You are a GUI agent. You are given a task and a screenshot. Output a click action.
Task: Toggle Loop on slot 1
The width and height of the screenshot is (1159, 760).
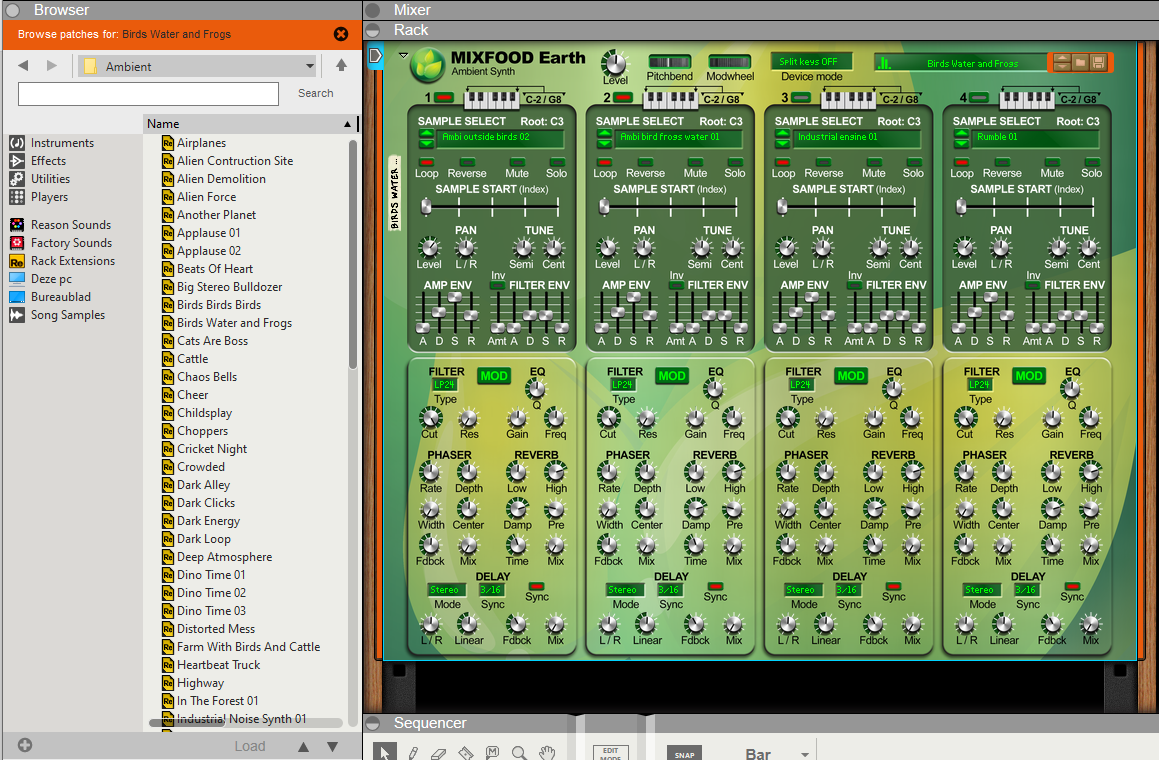coord(426,162)
